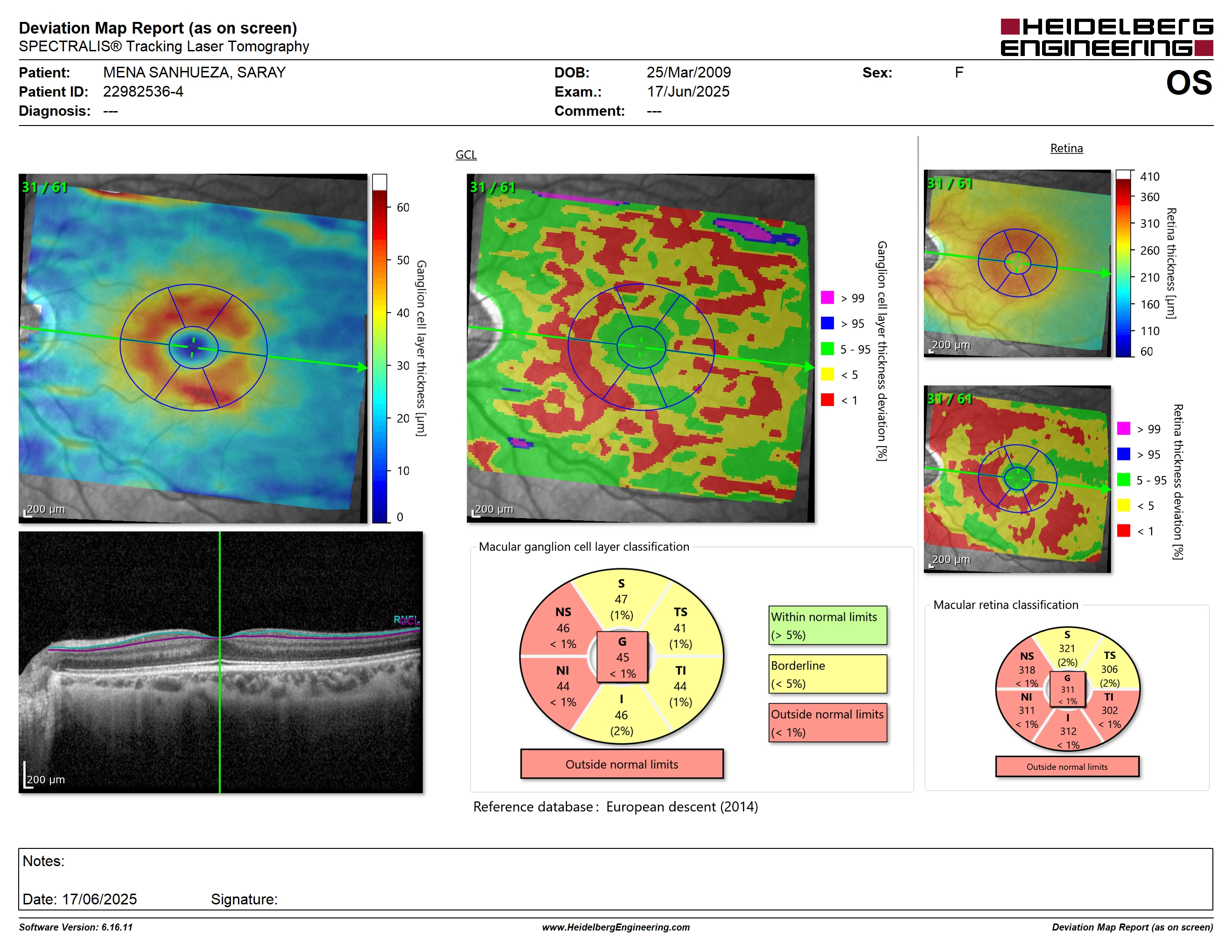This screenshot has height=952, width=1232.
Task: Click the GCL heading link
Action: pyautogui.click(x=466, y=154)
